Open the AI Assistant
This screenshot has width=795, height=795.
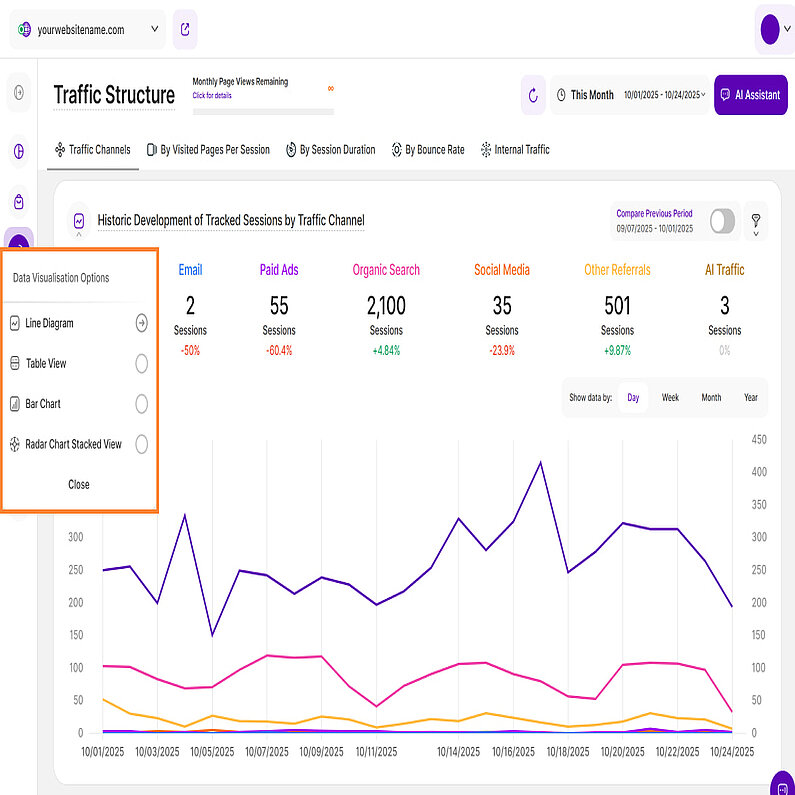750,95
